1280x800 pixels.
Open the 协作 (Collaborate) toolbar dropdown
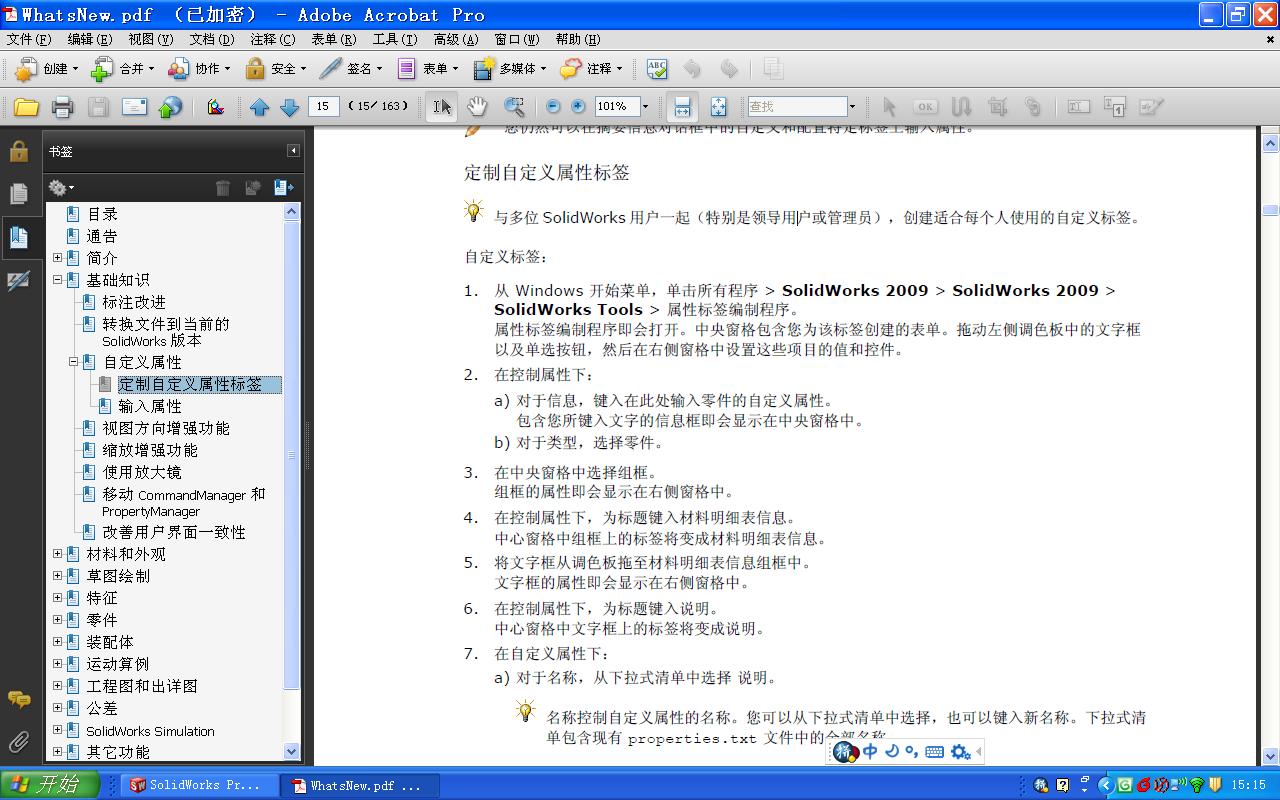click(199, 69)
